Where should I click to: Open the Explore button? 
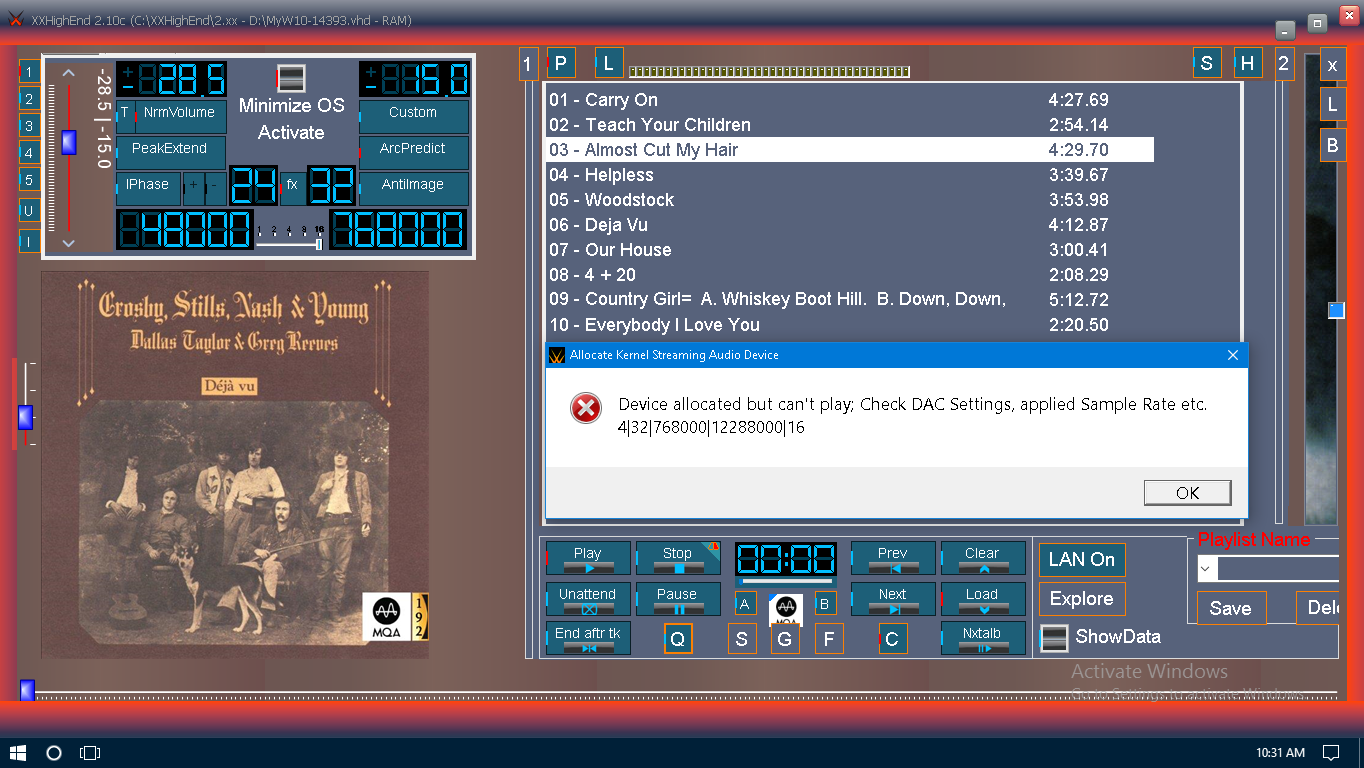click(1082, 599)
